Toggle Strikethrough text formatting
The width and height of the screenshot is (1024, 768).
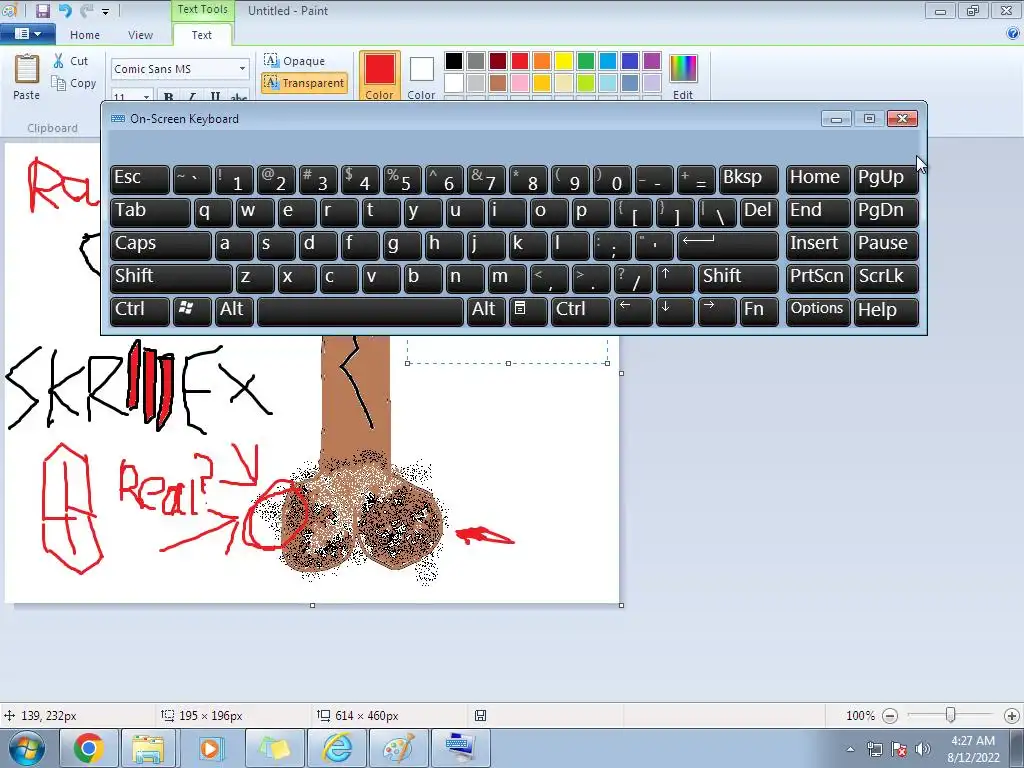pyautogui.click(x=238, y=97)
